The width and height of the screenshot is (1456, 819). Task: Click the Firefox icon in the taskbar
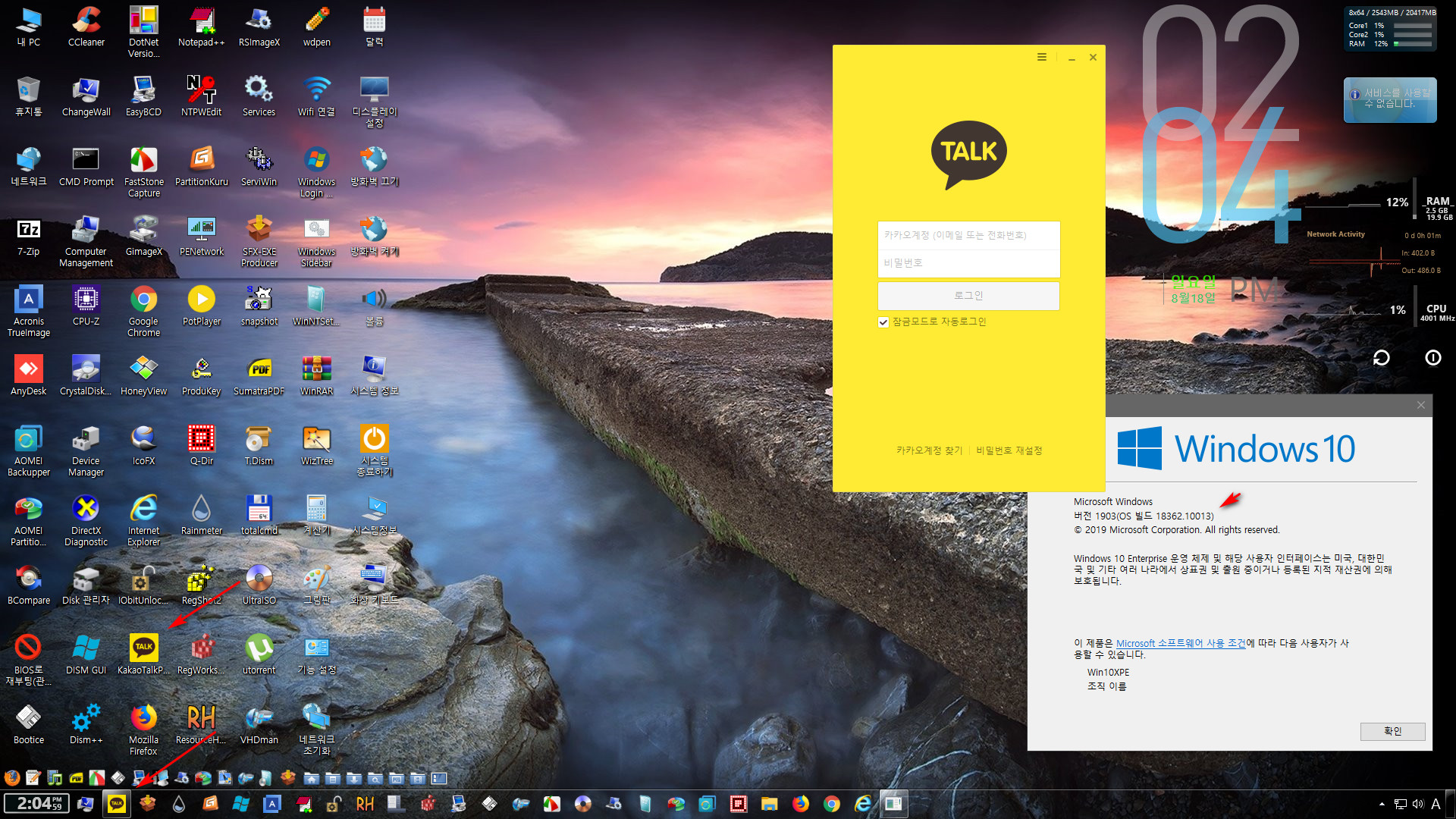tap(801, 804)
